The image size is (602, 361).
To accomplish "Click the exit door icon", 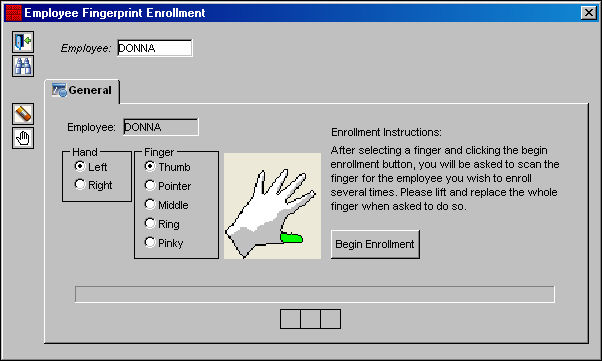I will coord(23,42).
